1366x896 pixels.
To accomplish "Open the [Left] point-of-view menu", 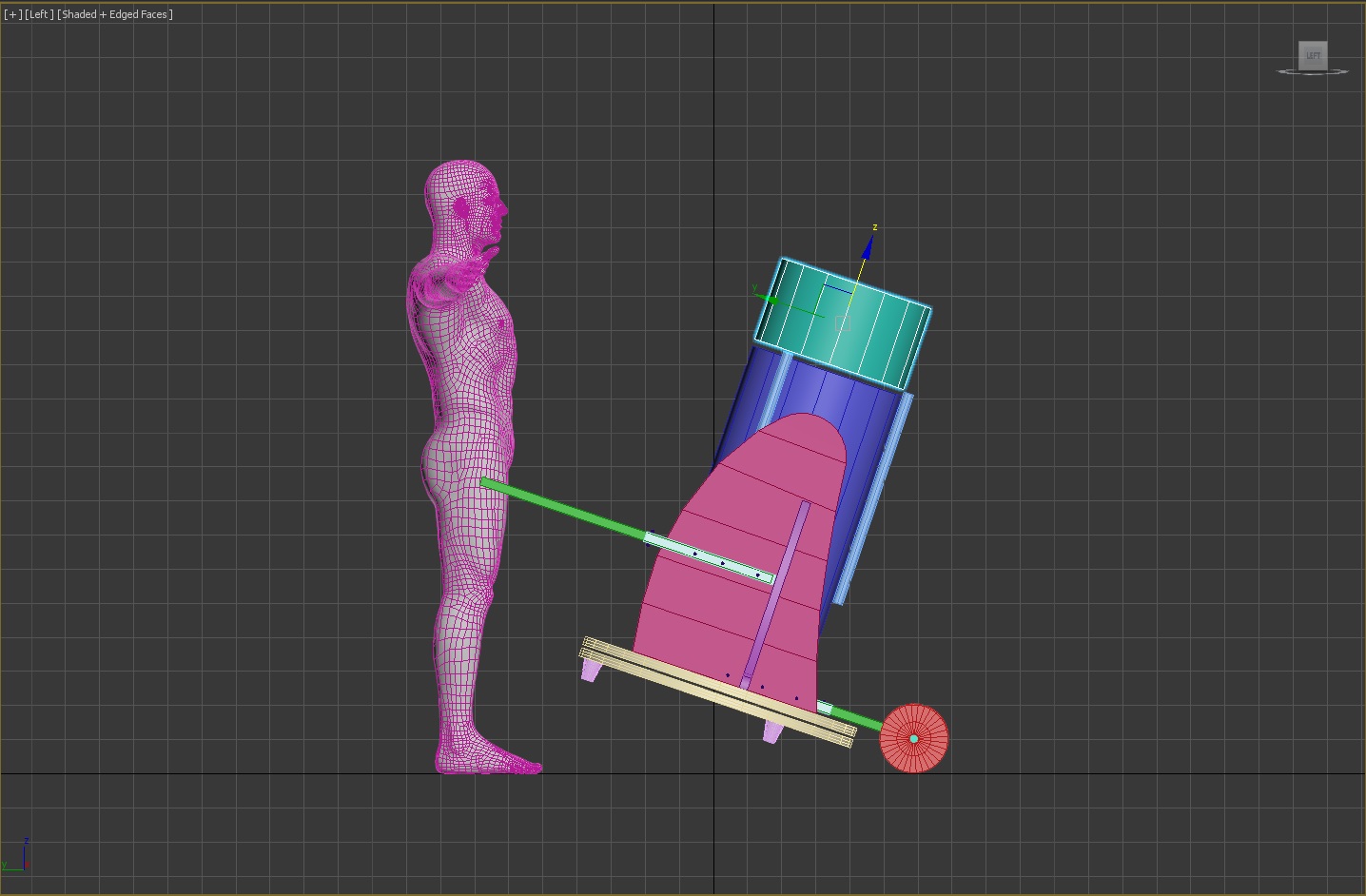I will click(x=39, y=14).
